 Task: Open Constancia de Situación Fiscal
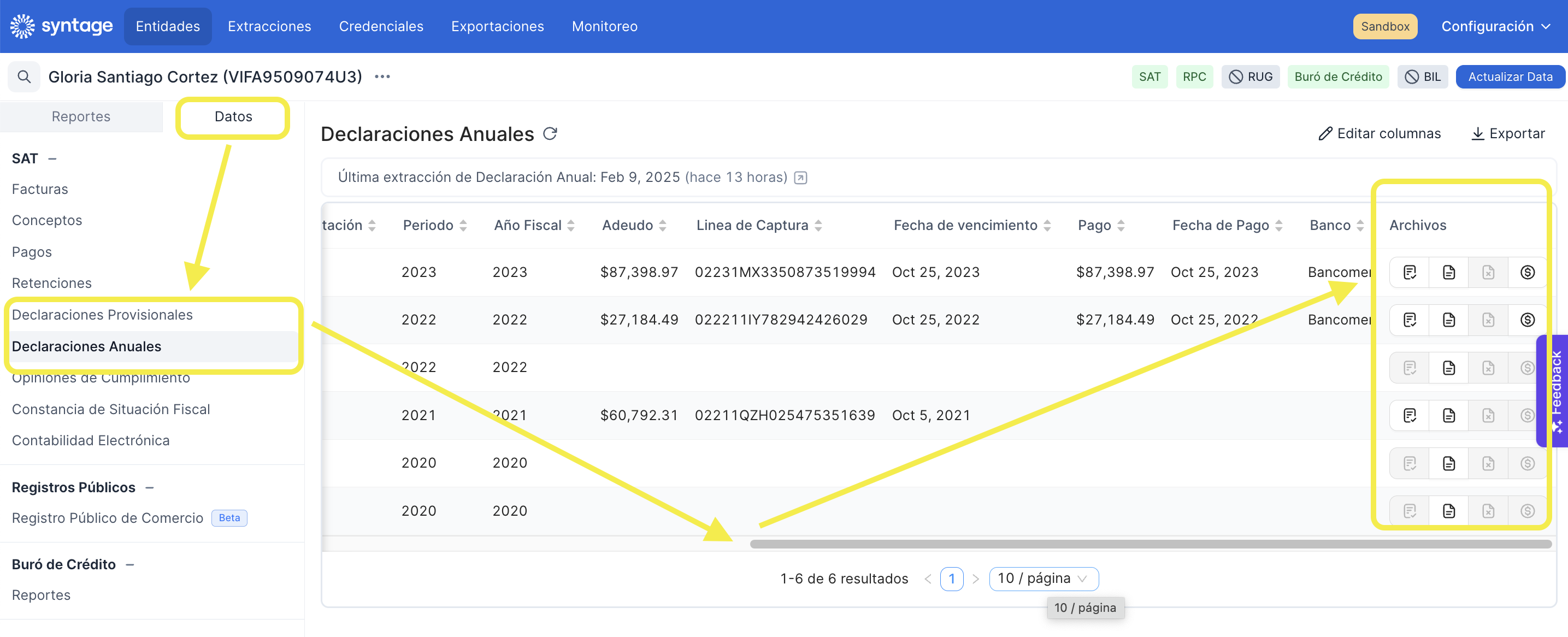(111, 409)
